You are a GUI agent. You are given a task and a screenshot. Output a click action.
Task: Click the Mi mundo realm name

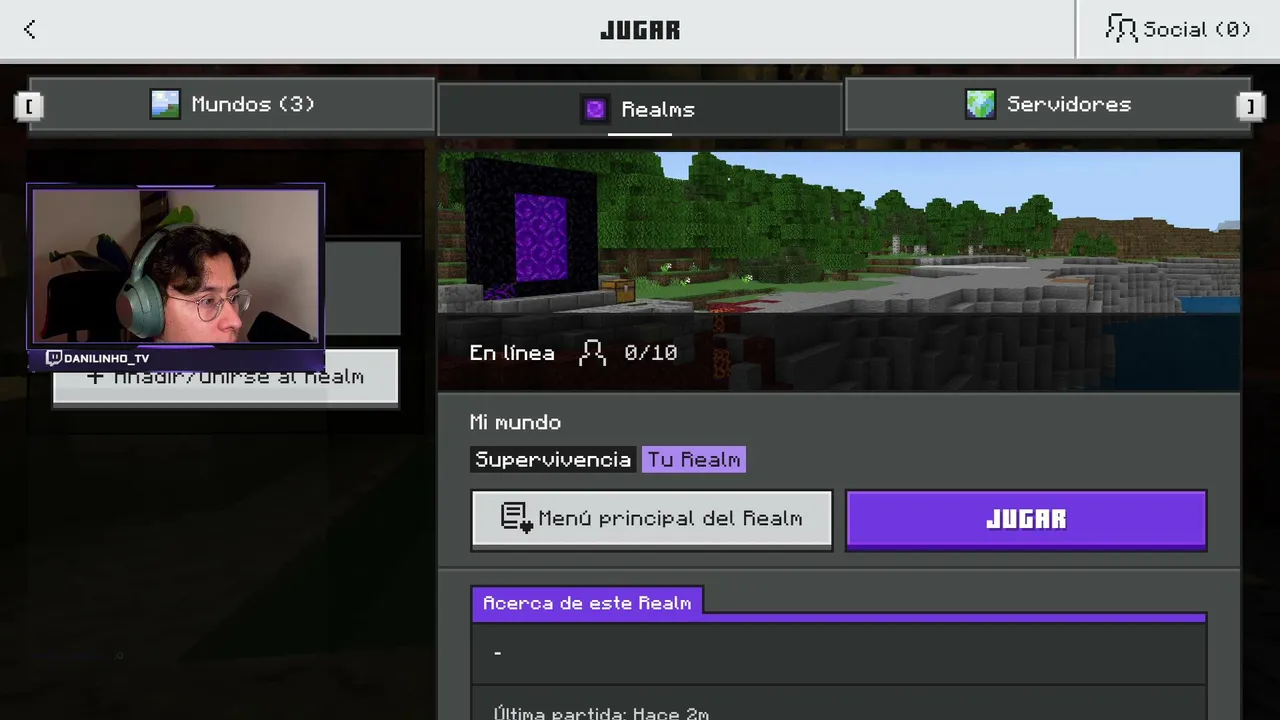[515, 422]
